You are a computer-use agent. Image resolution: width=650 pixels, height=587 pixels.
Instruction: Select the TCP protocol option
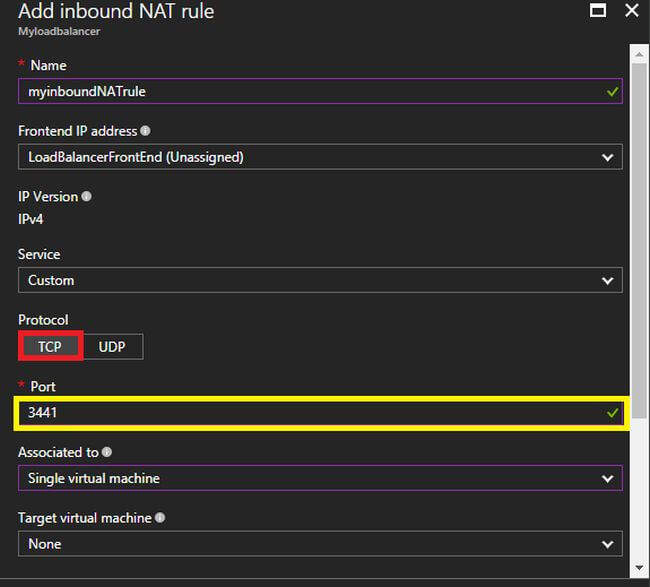click(50, 346)
